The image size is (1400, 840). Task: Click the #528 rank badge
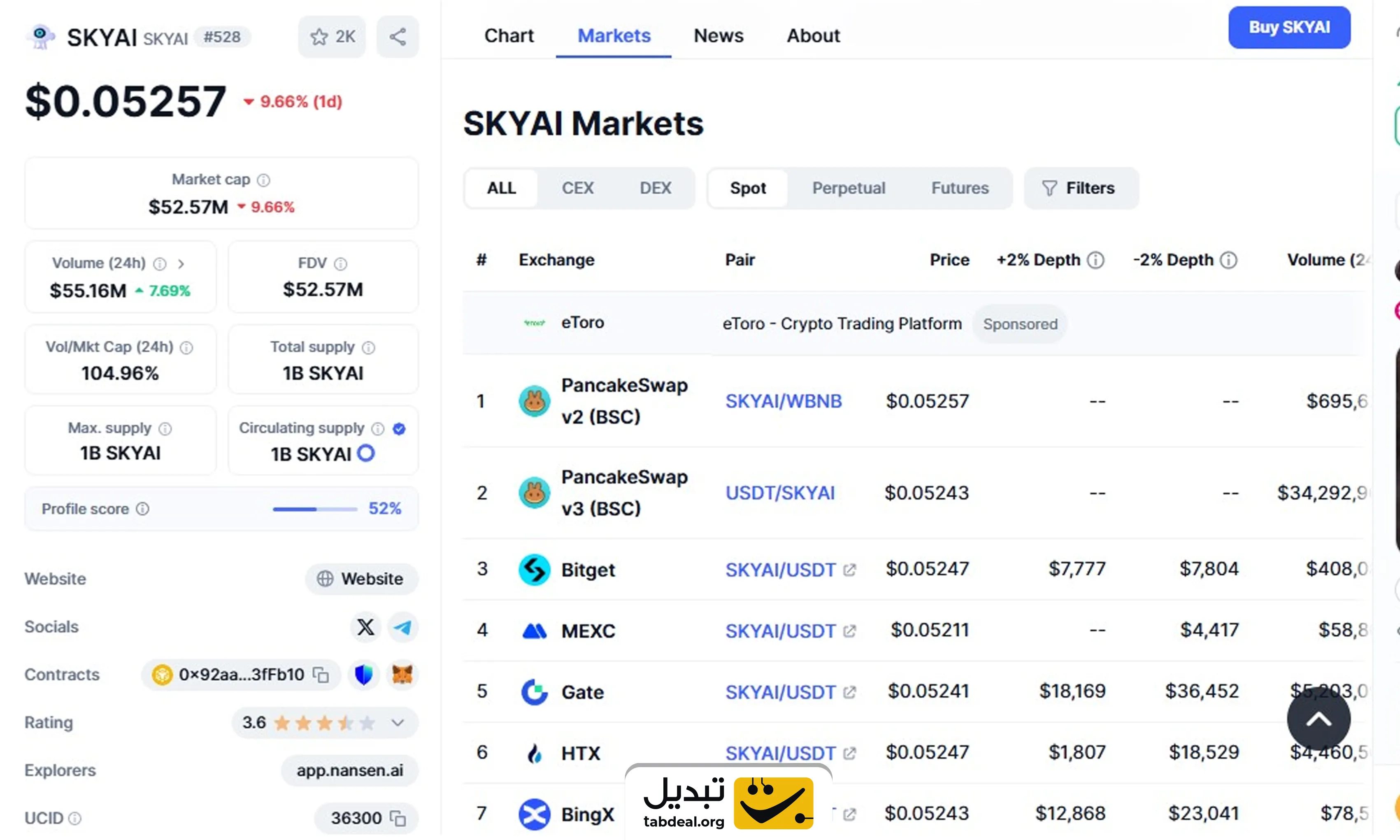(x=222, y=37)
